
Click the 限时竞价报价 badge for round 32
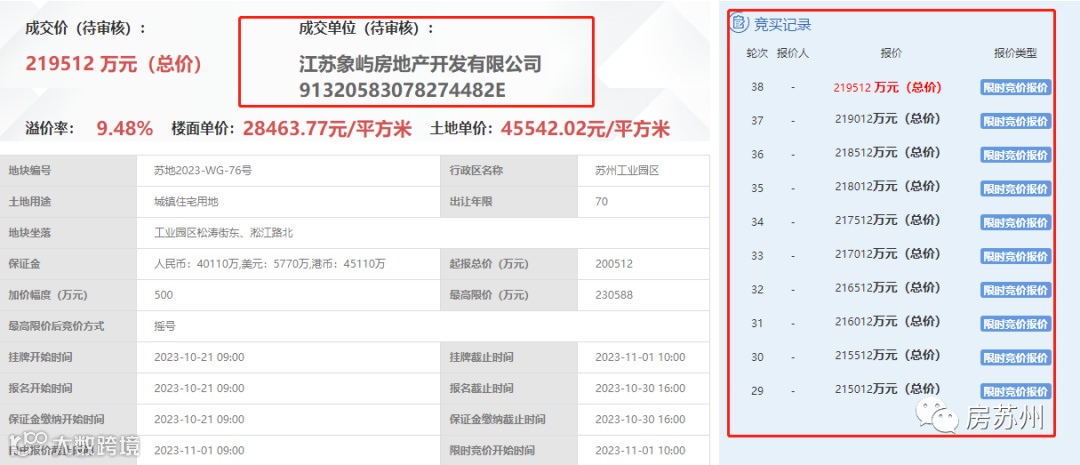coord(1016,290)
